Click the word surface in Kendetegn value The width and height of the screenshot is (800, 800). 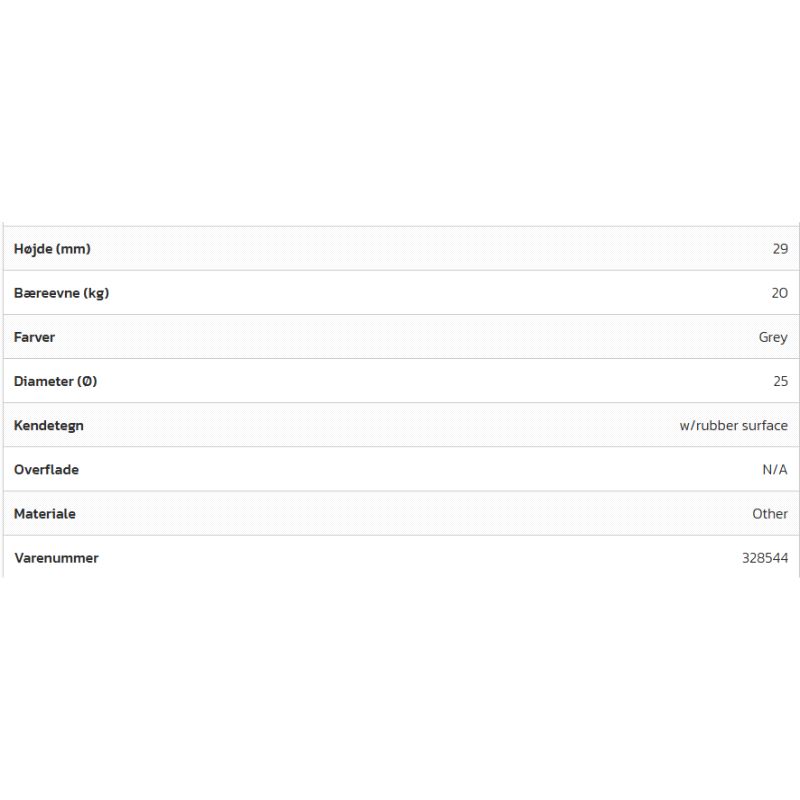click(x=765, y=425)
